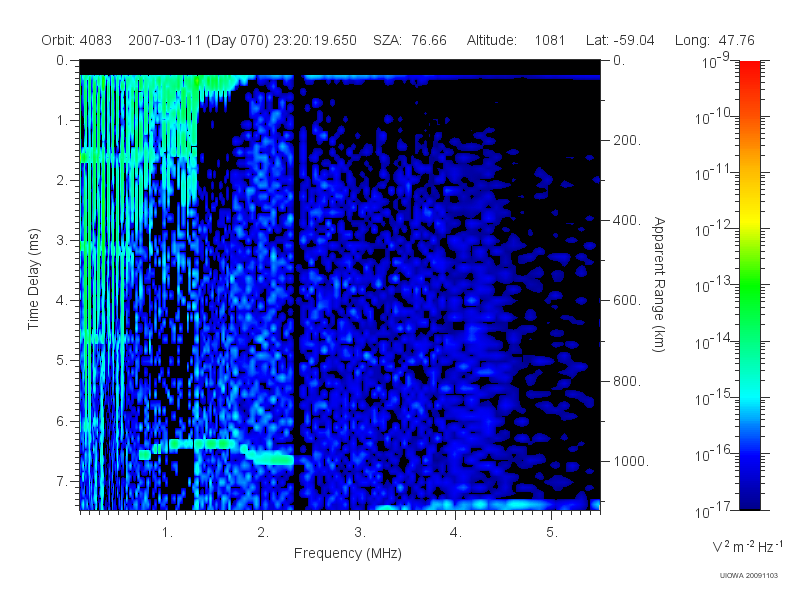Viewport: 800px width, 600px height.
Task: Click the '7.' tick on the time delay axis
Action: (62, 481)
